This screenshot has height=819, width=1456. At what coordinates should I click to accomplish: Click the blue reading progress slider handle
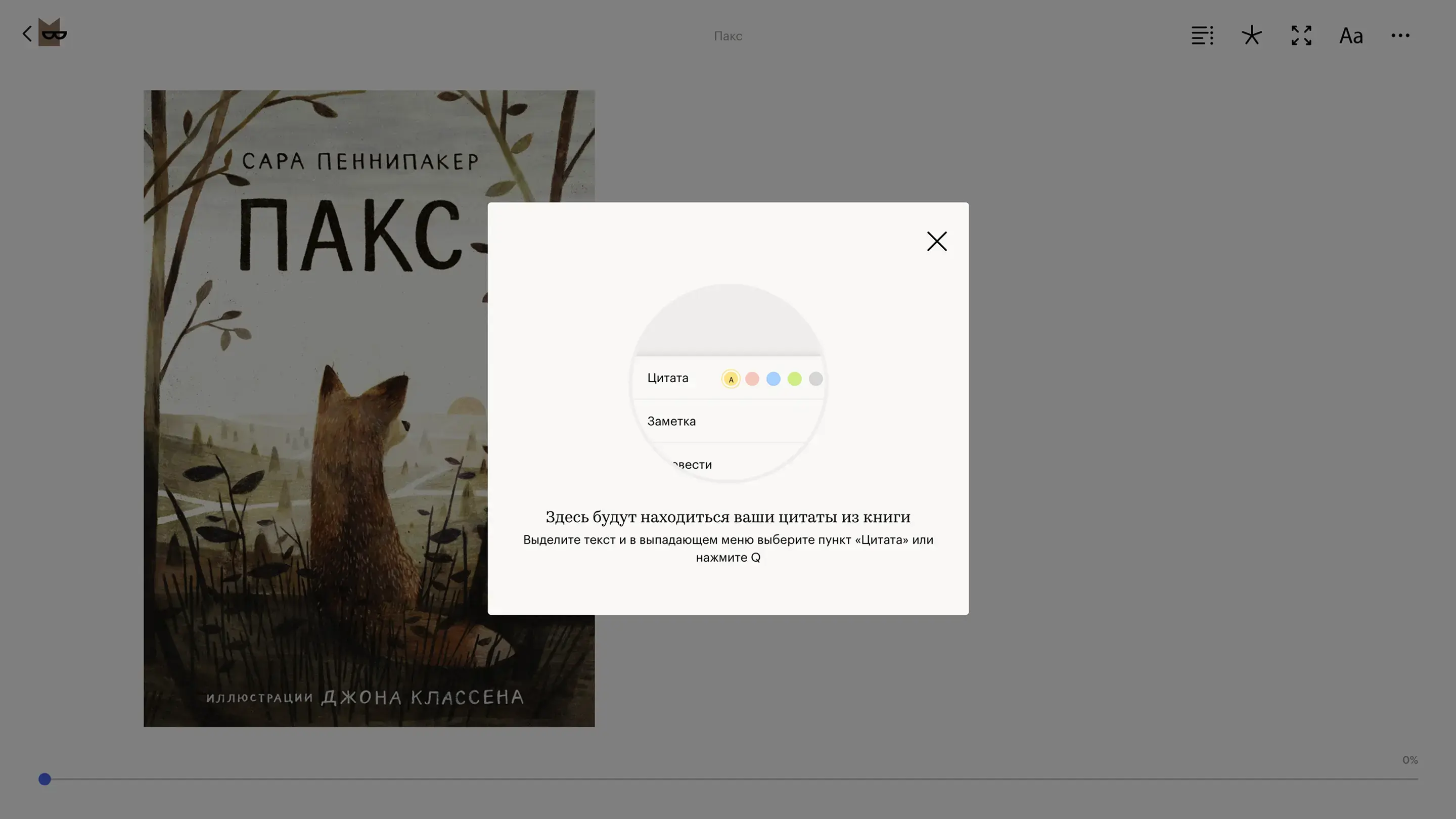(x=44, y=780)
